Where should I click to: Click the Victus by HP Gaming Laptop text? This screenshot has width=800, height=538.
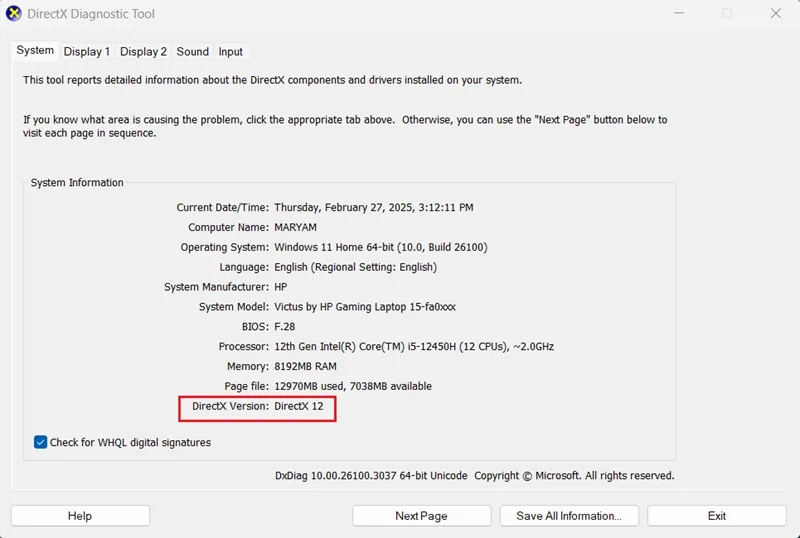coord(365,307)
